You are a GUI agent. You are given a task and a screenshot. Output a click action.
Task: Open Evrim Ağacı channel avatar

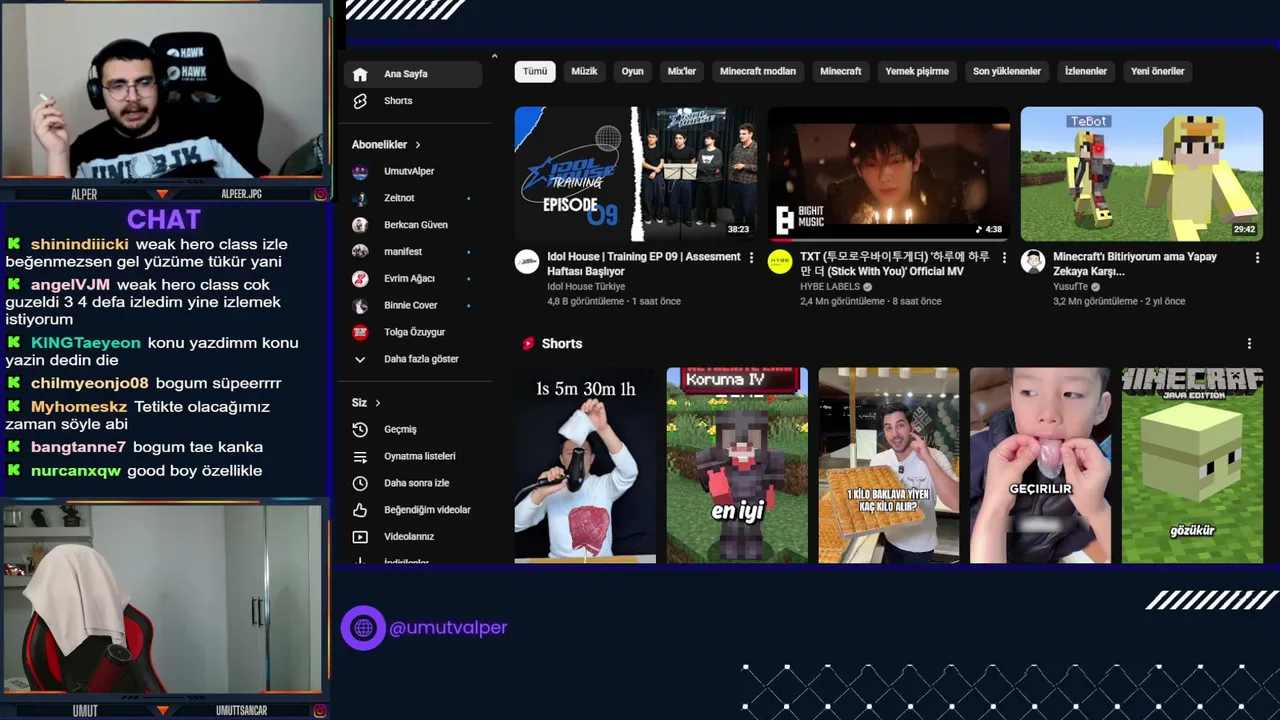click(x=360, y=279)
